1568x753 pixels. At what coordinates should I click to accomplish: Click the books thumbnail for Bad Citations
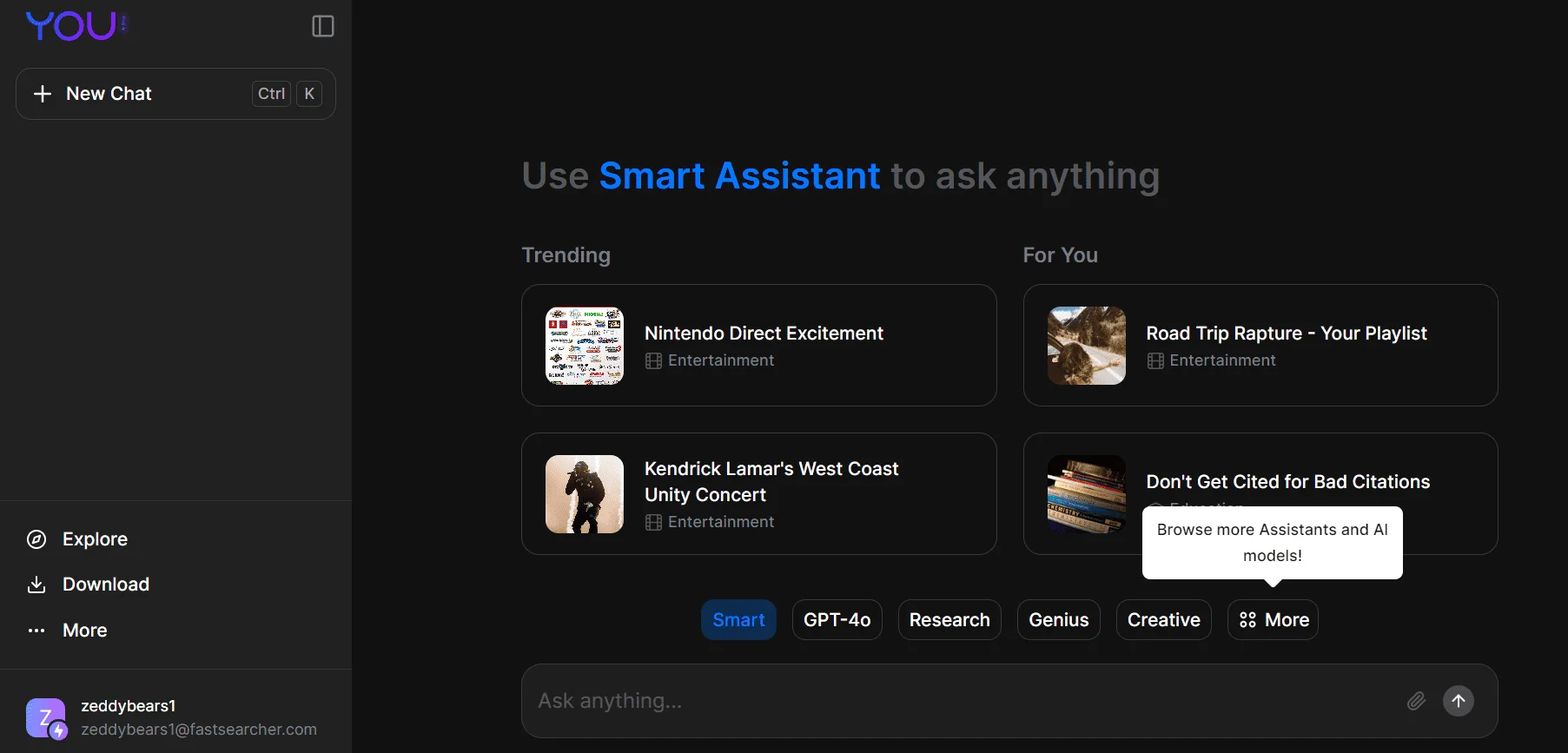(x=1087, y=494)
